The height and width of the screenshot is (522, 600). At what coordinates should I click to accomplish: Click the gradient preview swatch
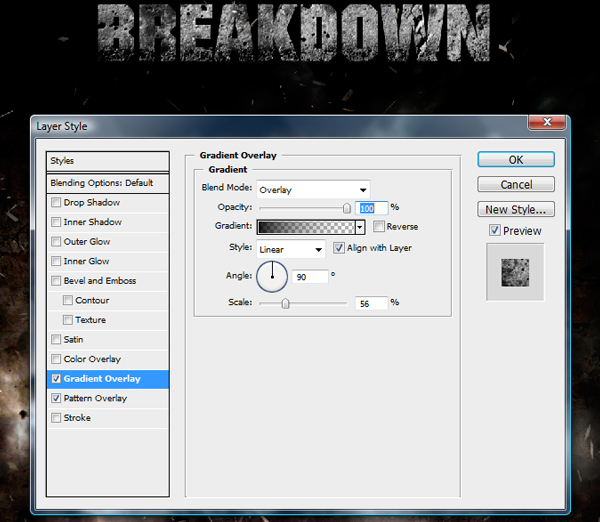306,227
